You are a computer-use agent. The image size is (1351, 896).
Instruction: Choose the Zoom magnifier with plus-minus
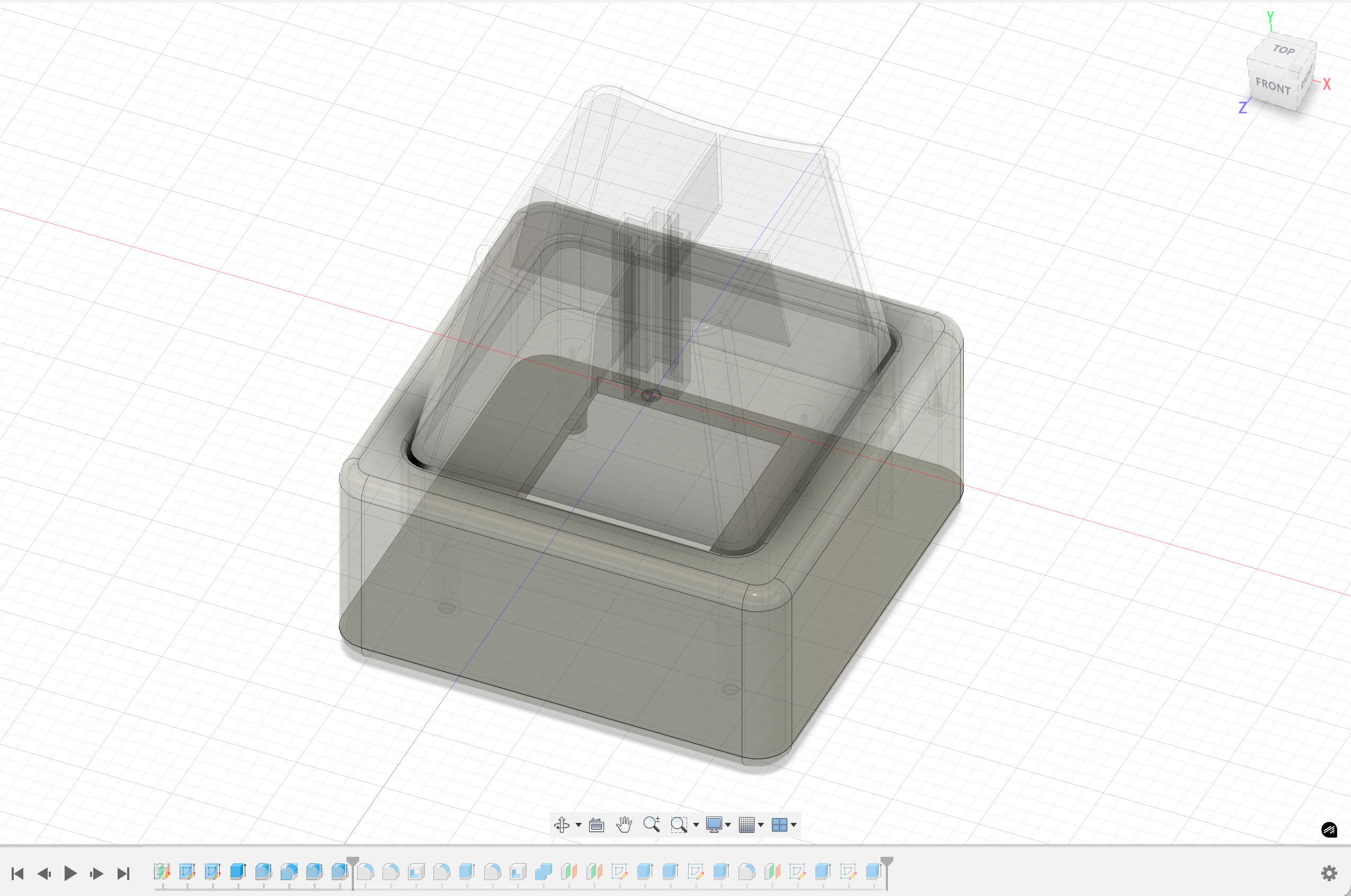coord(651,824)
